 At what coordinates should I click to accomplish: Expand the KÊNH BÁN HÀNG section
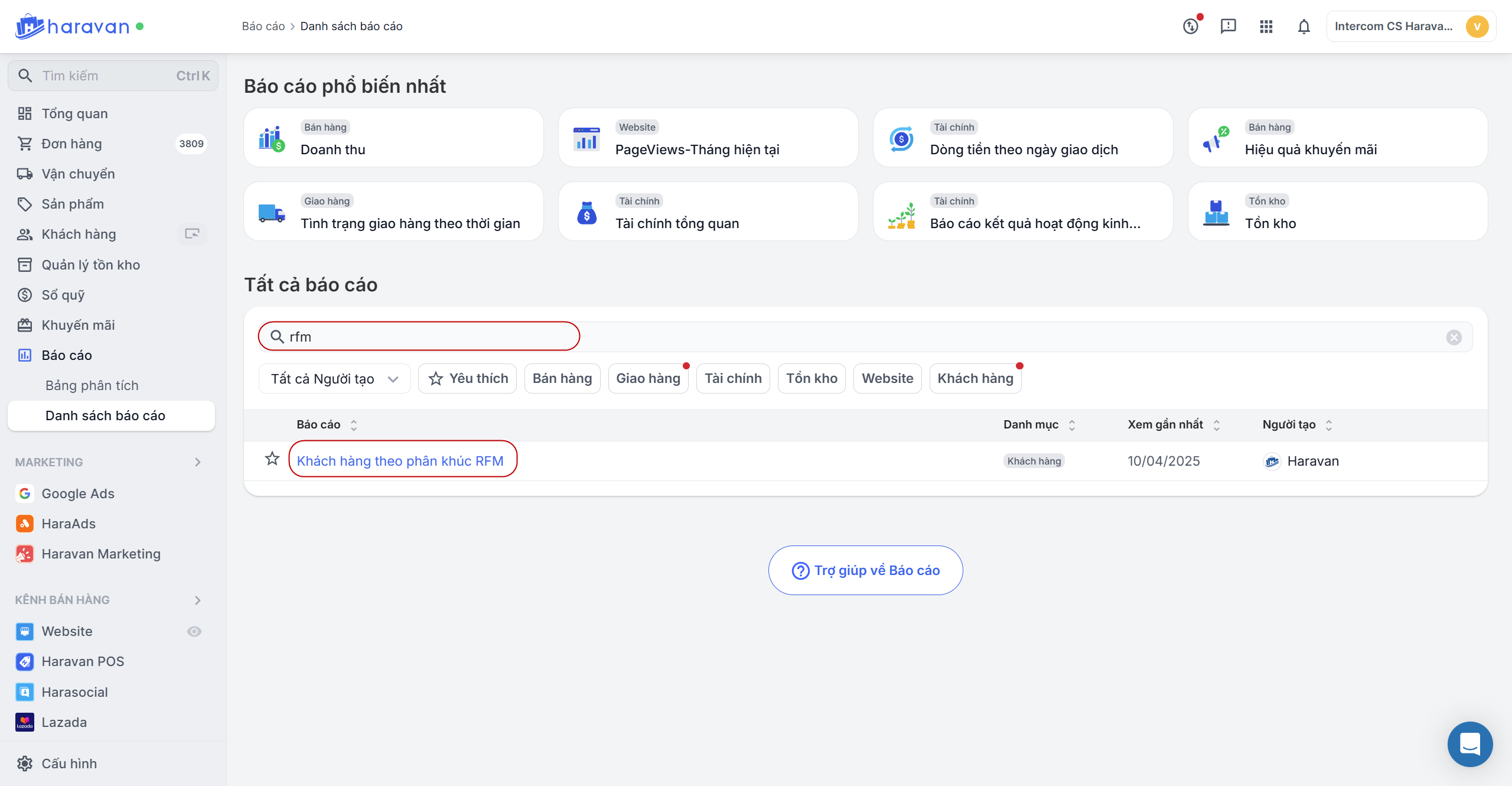point(198,600)
